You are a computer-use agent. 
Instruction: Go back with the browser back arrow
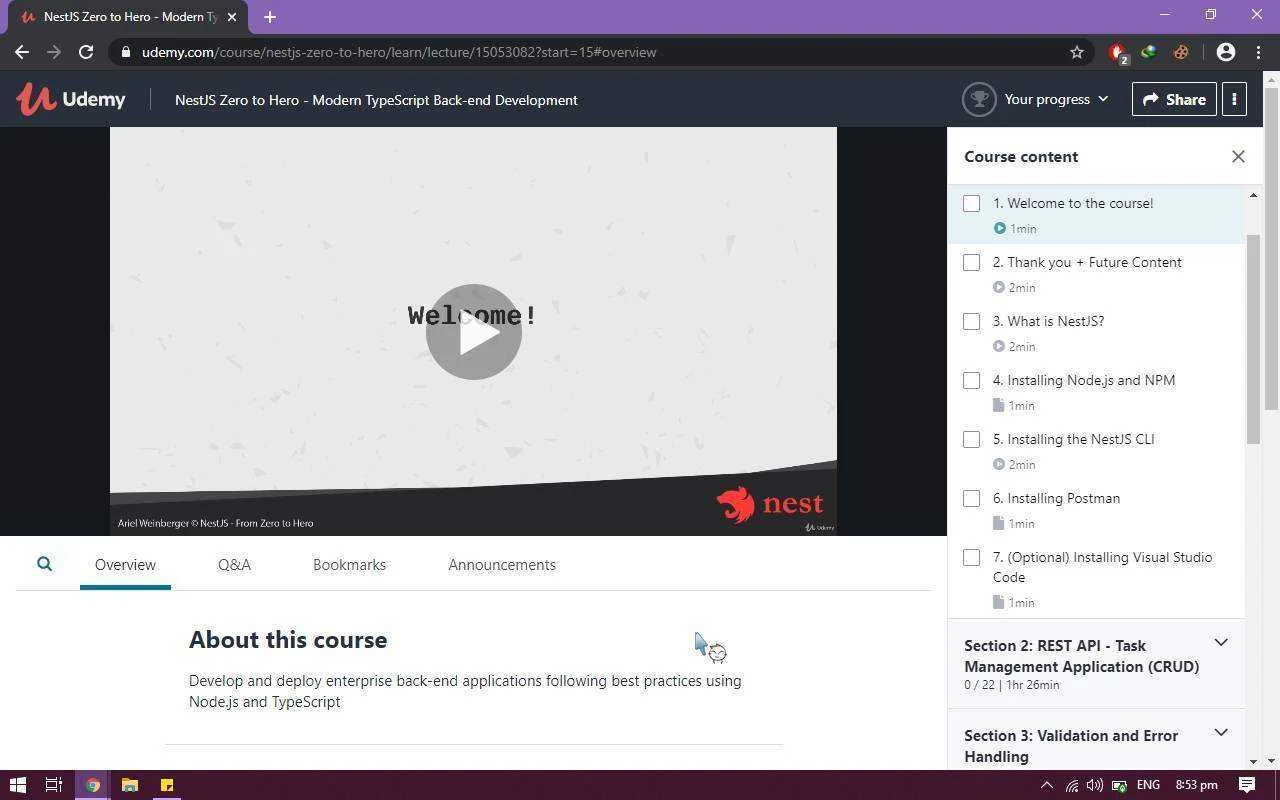coord(22,52)
